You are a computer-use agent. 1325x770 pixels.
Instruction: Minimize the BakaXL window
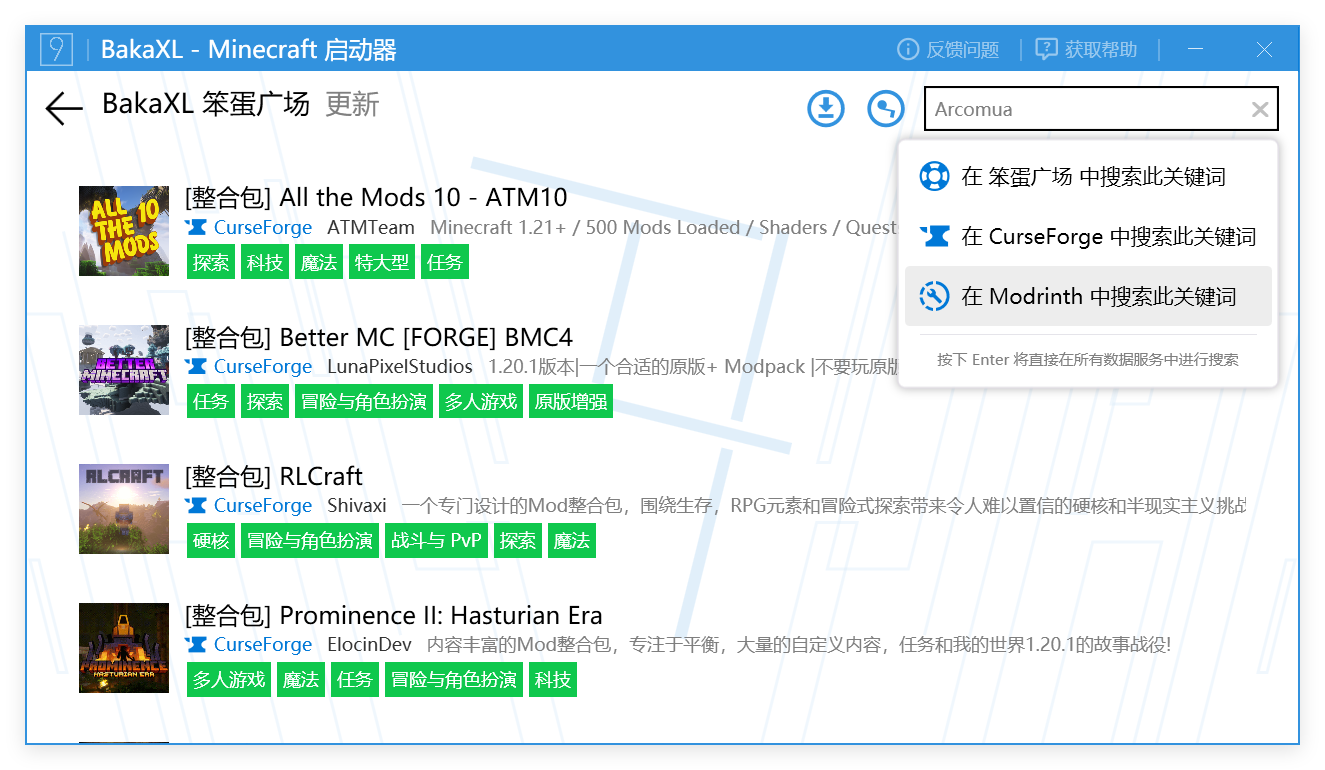[x=1196, y=49]
